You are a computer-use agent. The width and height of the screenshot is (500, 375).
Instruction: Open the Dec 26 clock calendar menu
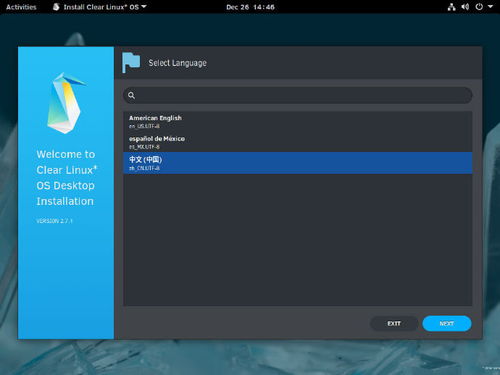(250, 7)
